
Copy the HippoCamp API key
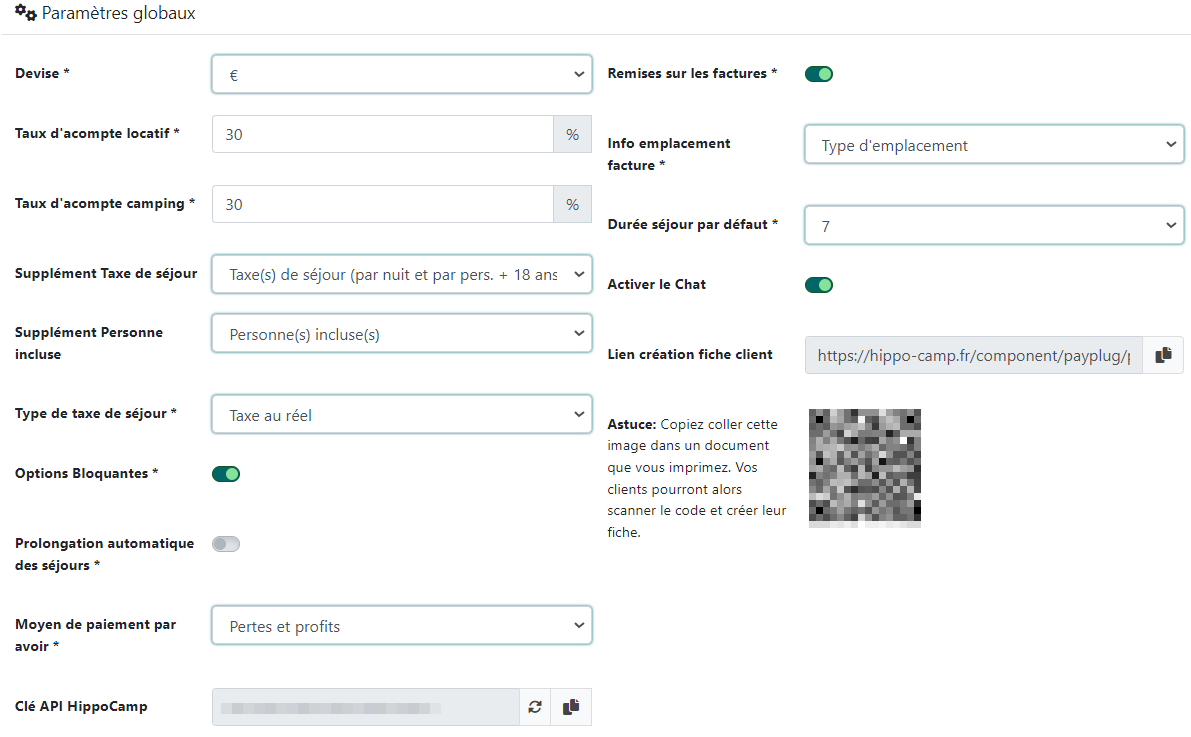571,707
